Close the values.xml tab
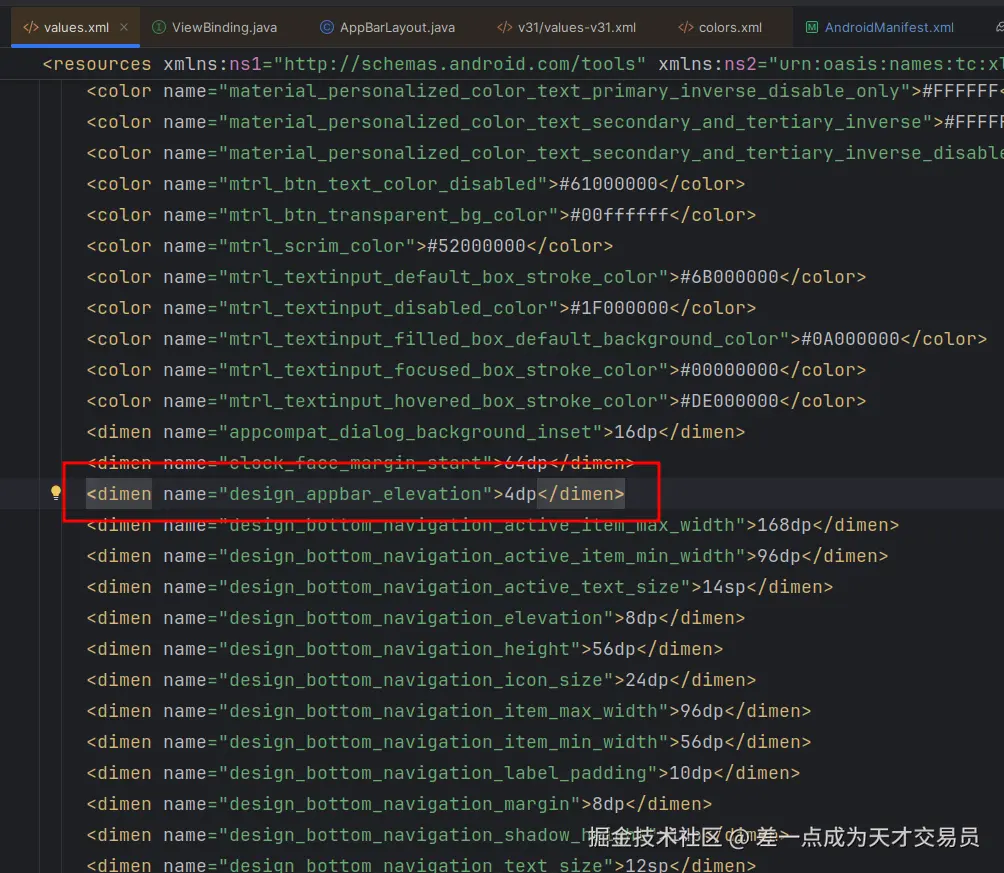Screen dimensions: 1004x873 (x=124, y=27)
